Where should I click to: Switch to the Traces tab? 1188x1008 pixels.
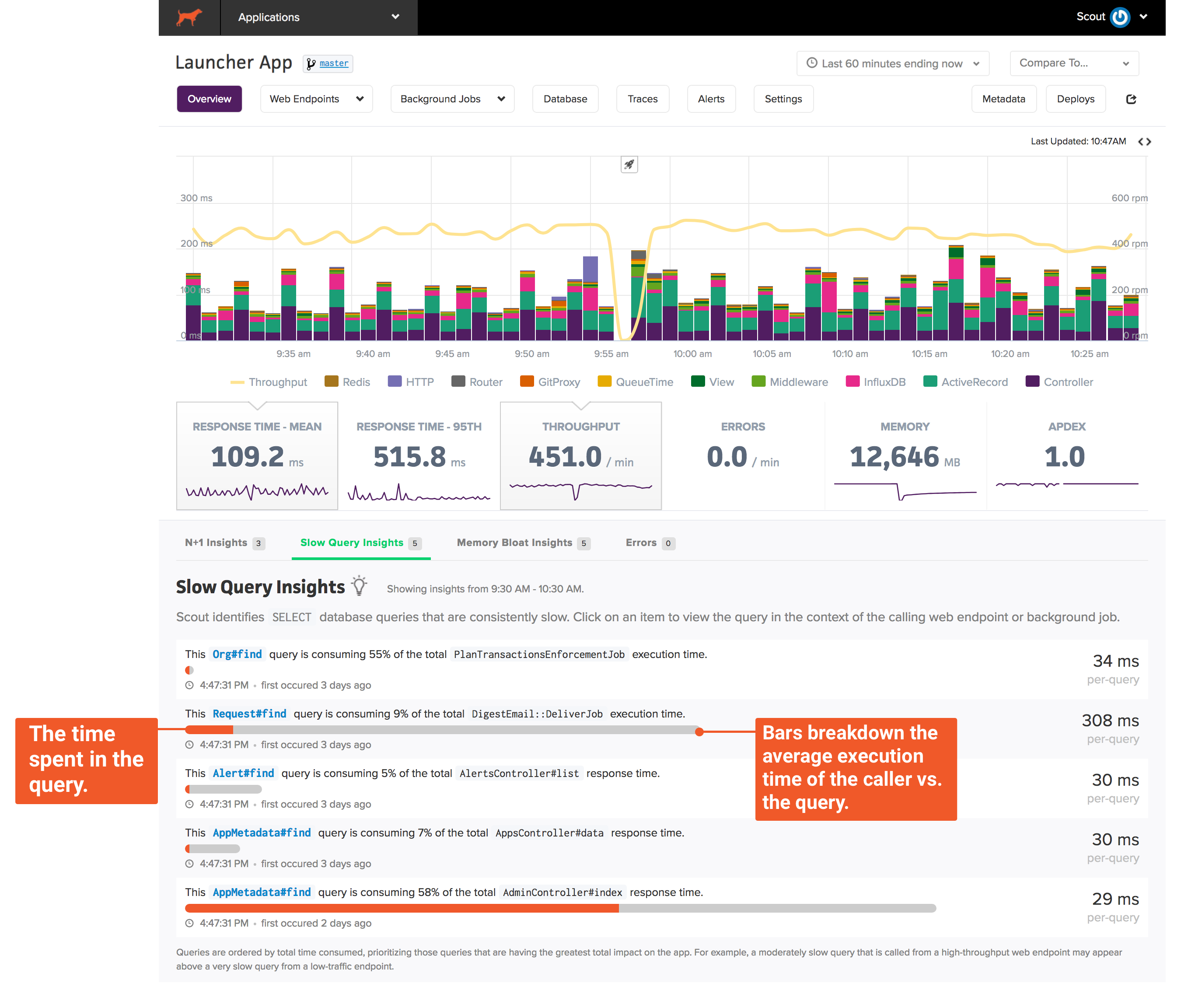[x=640, y=98]
